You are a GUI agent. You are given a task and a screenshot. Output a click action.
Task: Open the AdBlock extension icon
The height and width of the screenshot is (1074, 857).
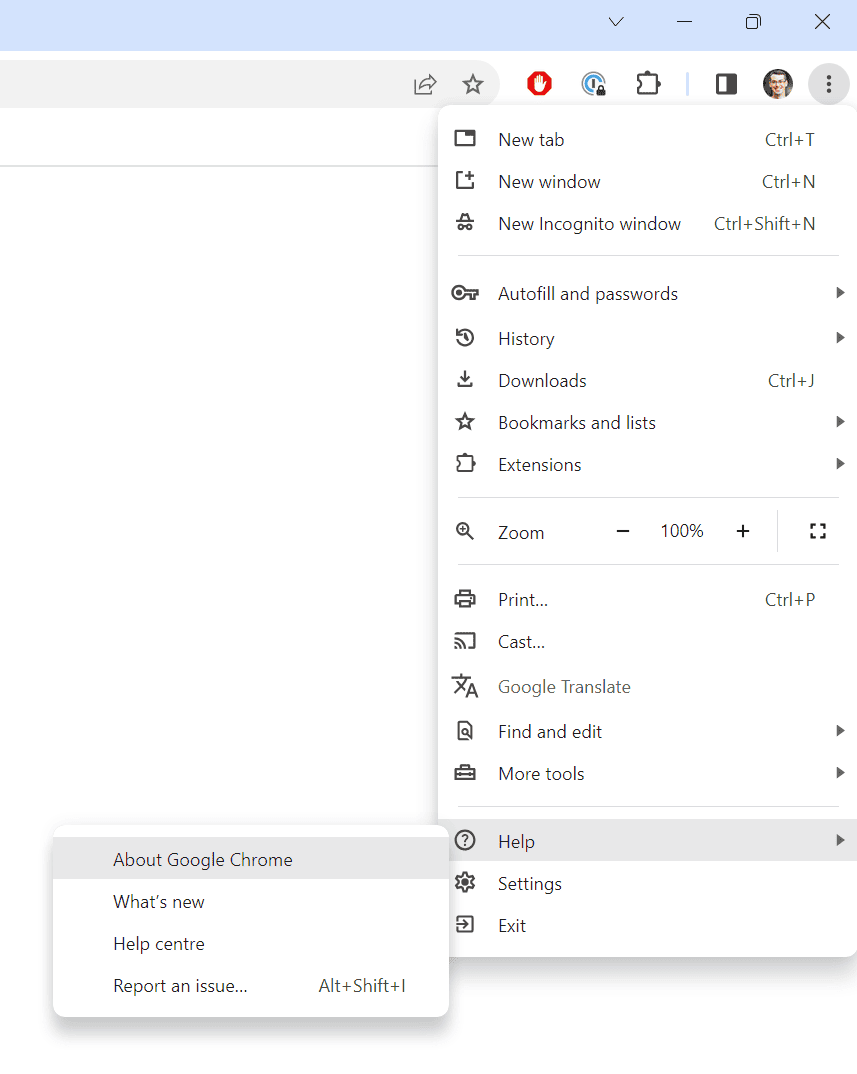[x=539, y=84]
